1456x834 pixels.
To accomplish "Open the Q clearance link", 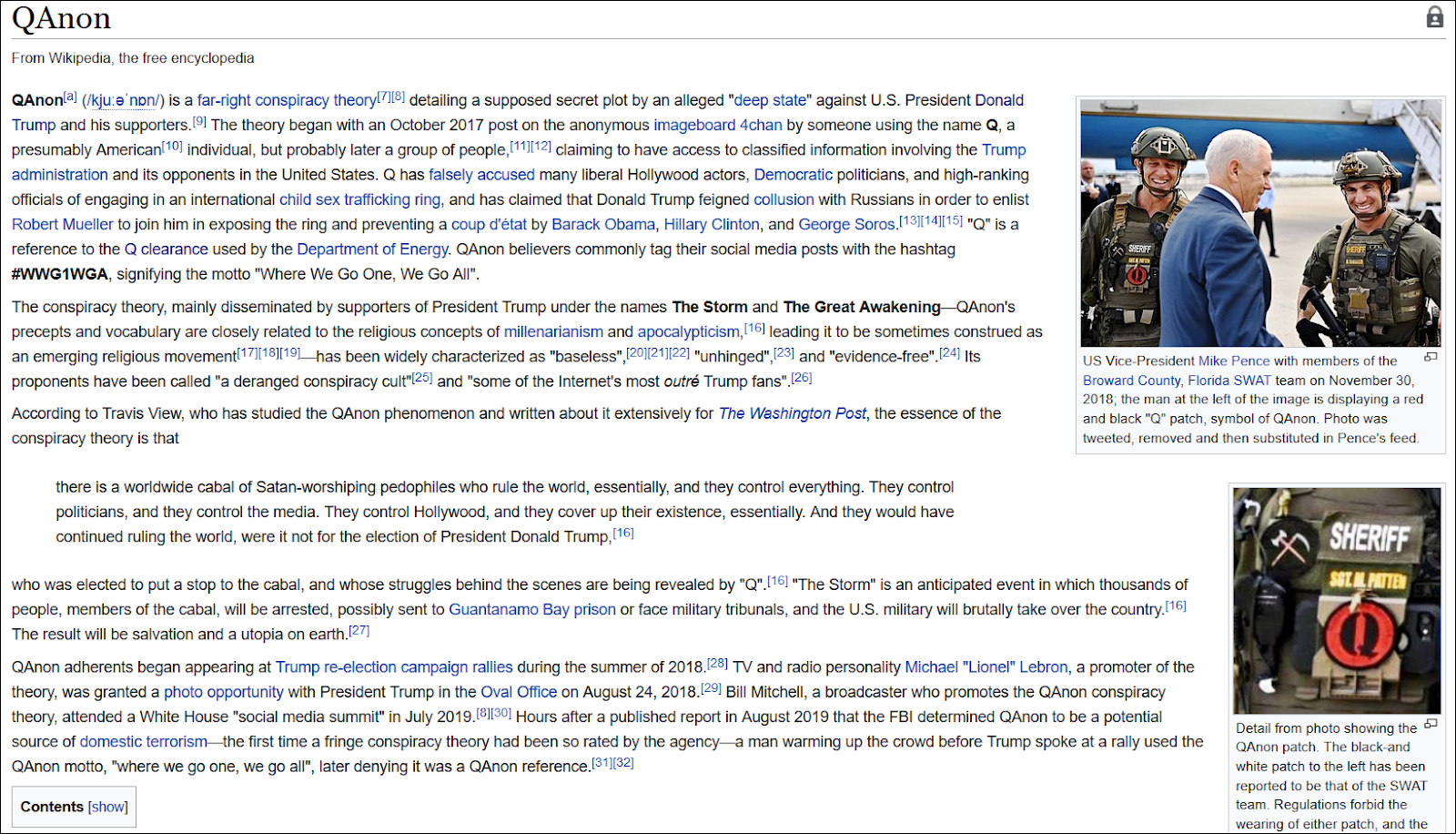I will [x=166, y=249].
